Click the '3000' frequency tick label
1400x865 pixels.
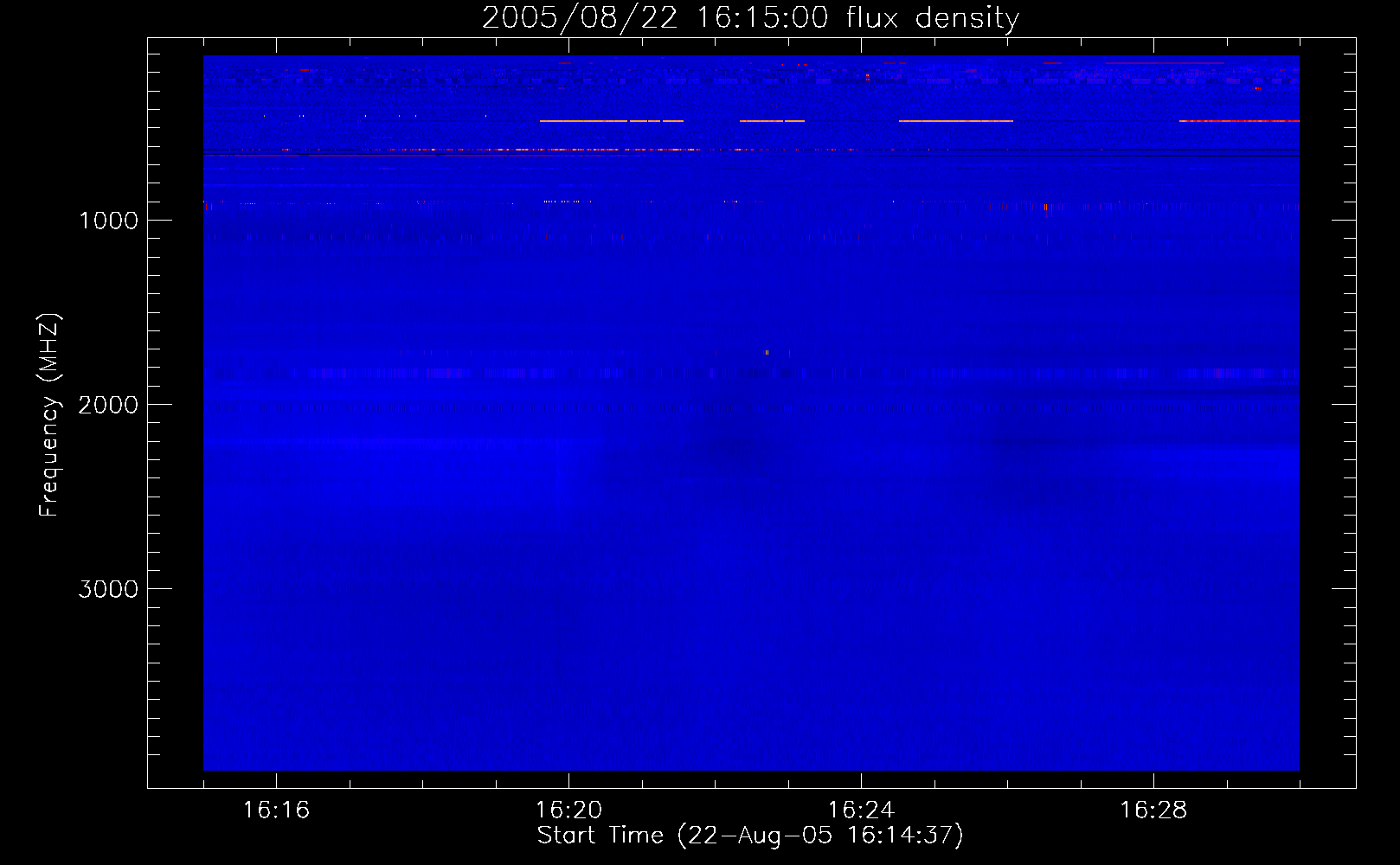click(108, 589)
